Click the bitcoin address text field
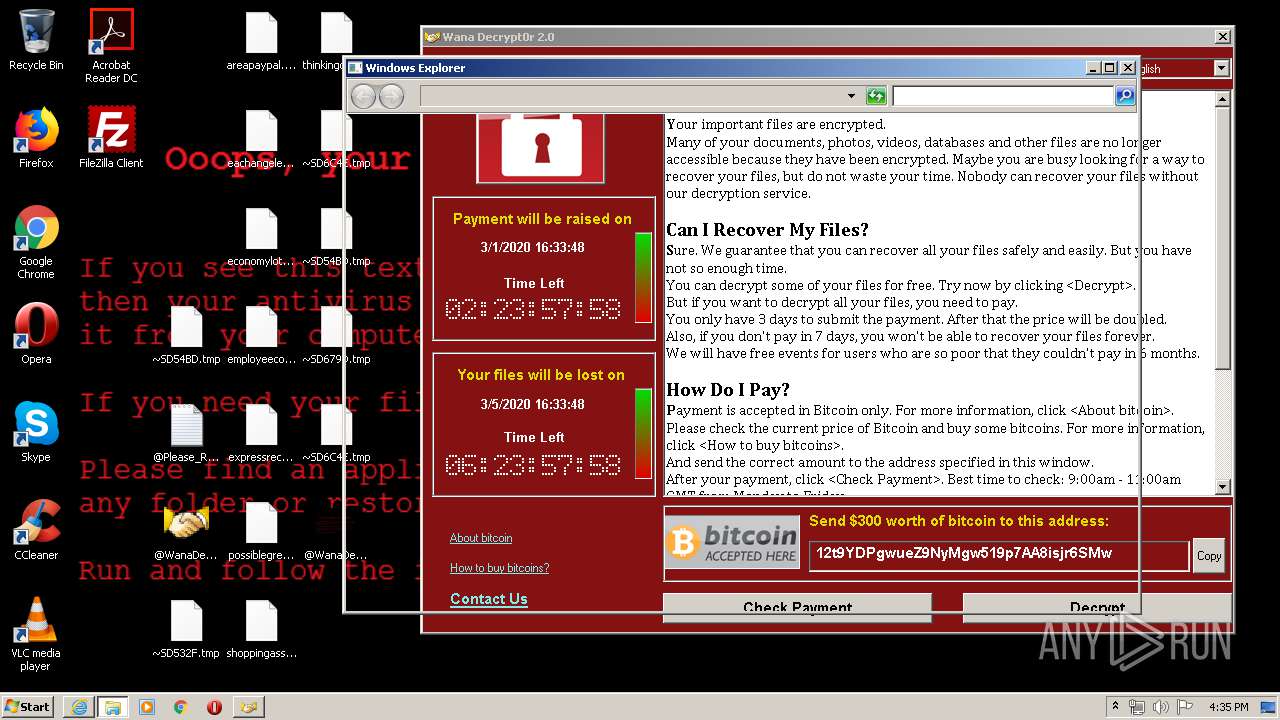The image size is (1280, 720). 998,555
